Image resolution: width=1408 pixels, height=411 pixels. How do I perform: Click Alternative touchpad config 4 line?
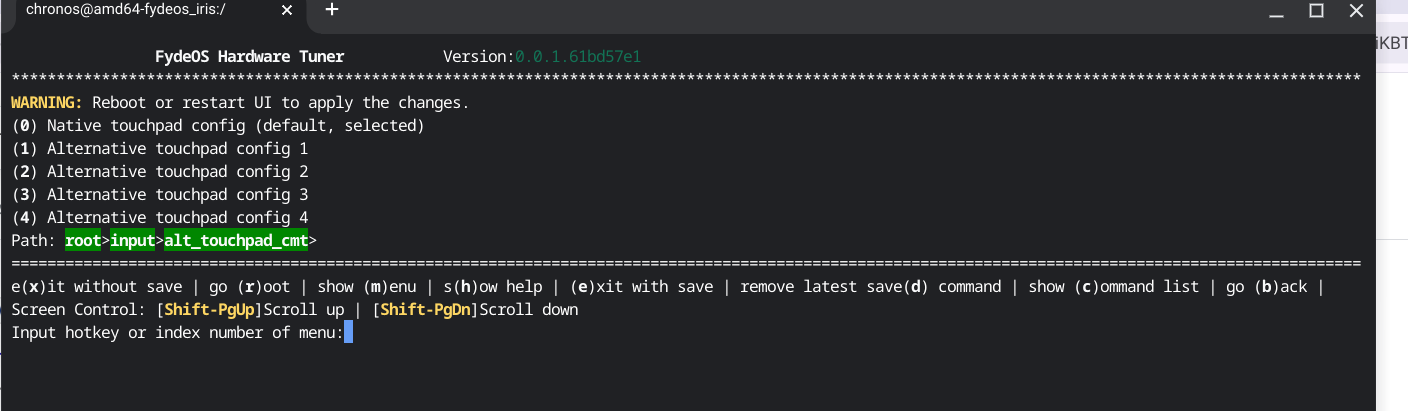click(160, 217)
